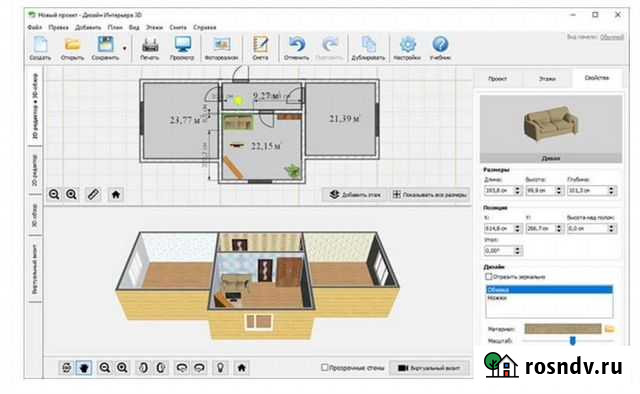Click the Фотореализм toolbar icon

coord(222,44)
